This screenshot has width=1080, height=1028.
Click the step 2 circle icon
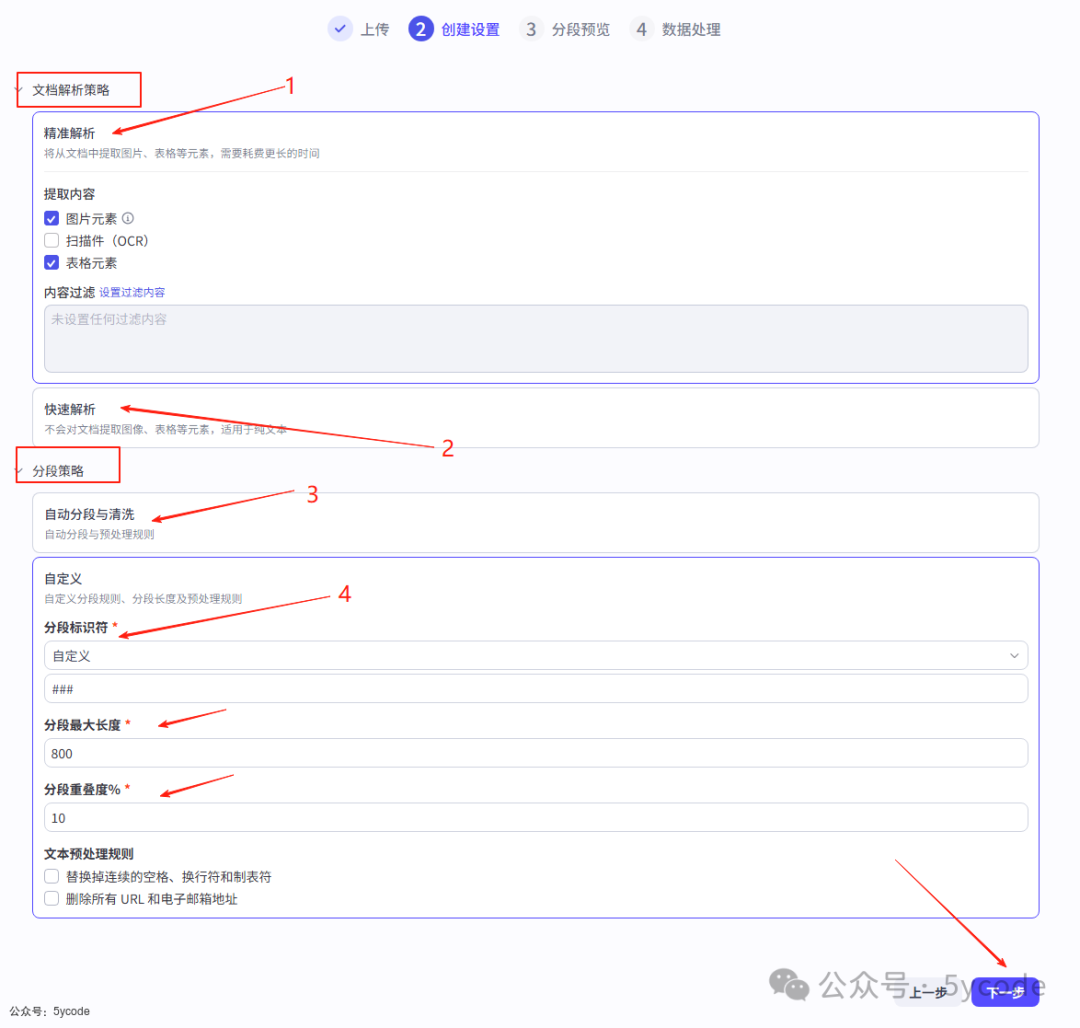421,29
